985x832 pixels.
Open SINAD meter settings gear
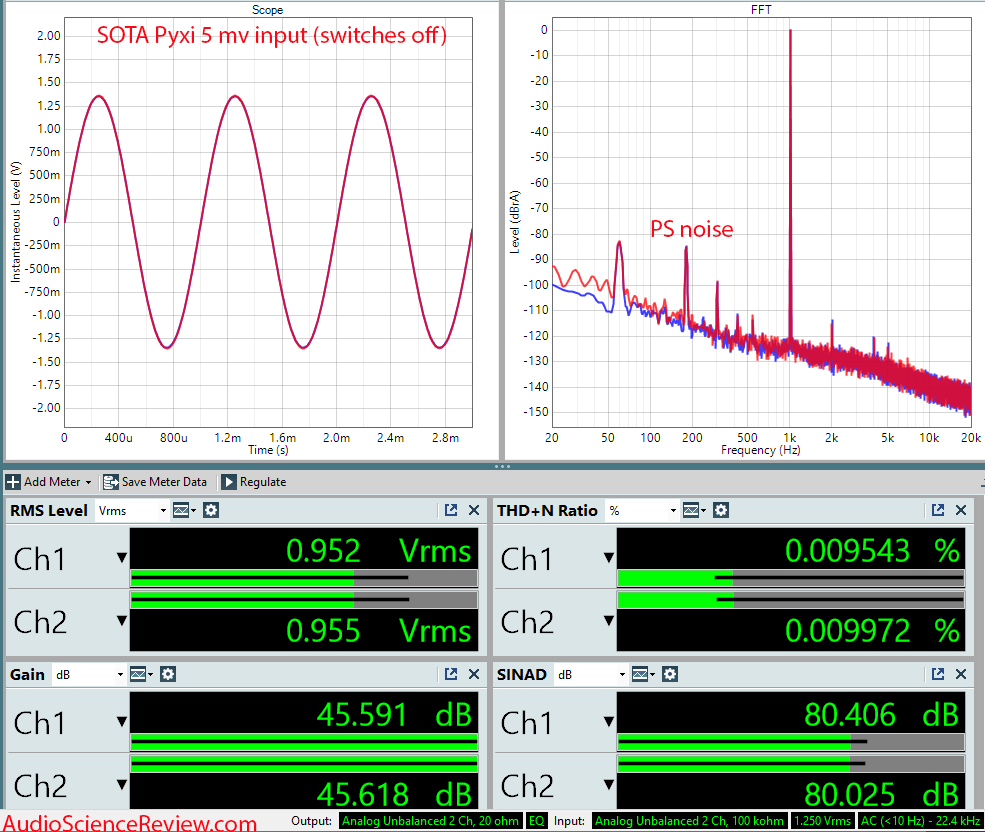(670, 674)
